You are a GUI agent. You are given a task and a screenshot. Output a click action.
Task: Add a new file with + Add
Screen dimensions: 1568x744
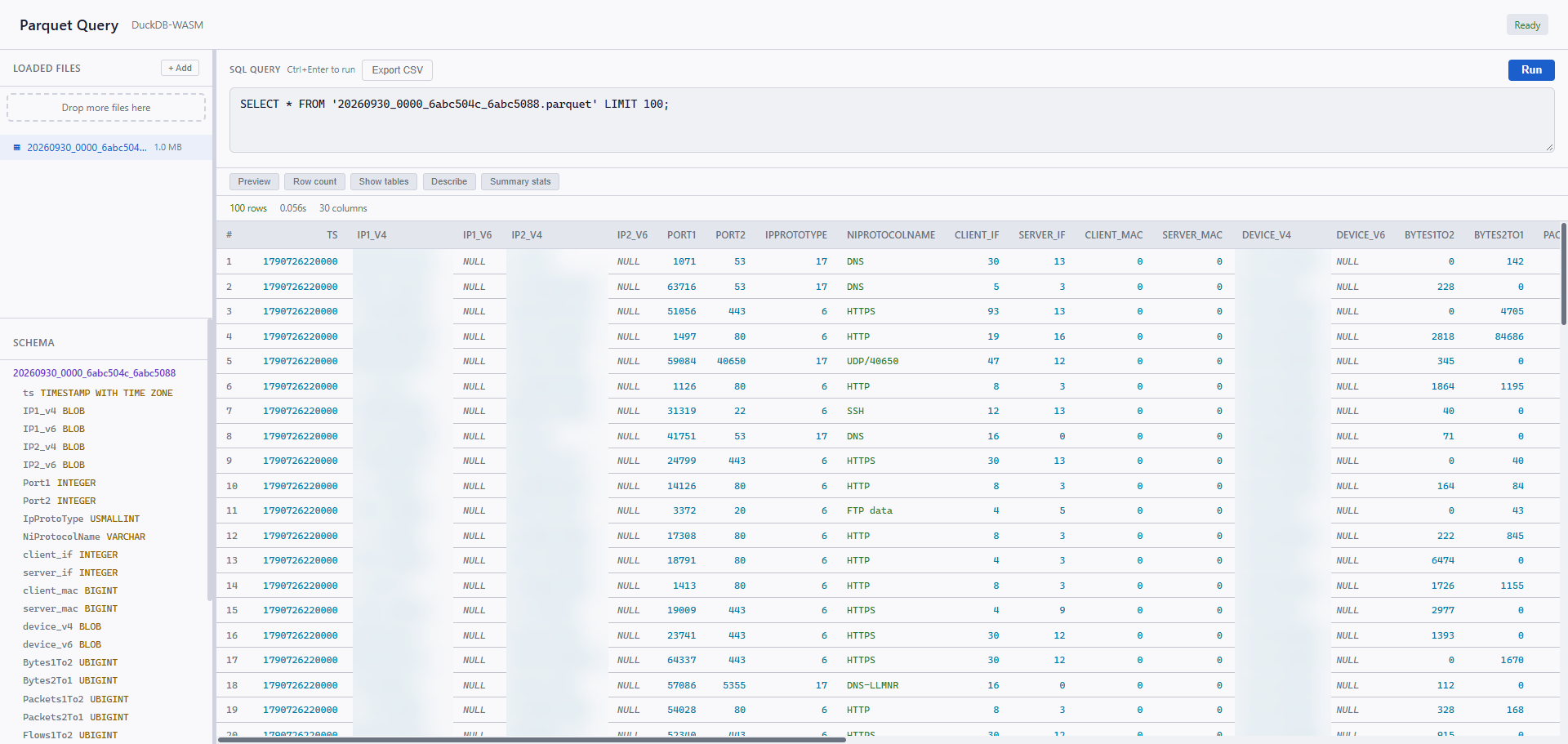coord(180,68)
